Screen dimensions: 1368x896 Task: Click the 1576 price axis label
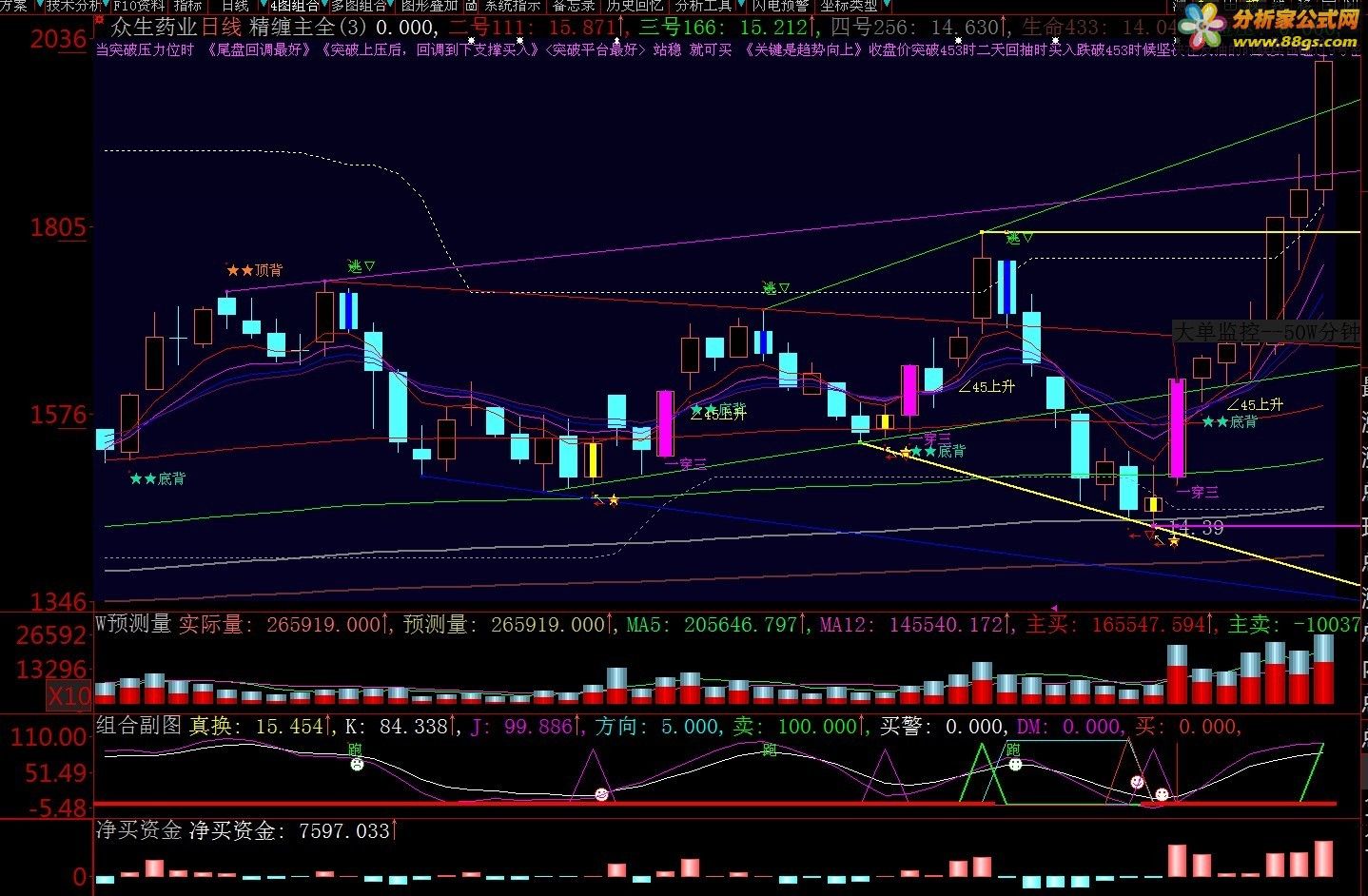click(x=57, y=415)
